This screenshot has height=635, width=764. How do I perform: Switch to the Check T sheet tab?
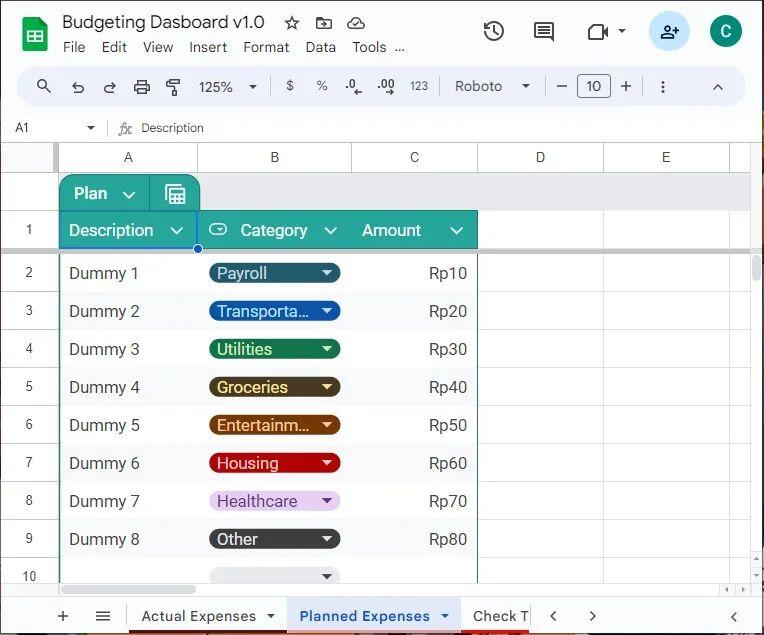(500, 616)
